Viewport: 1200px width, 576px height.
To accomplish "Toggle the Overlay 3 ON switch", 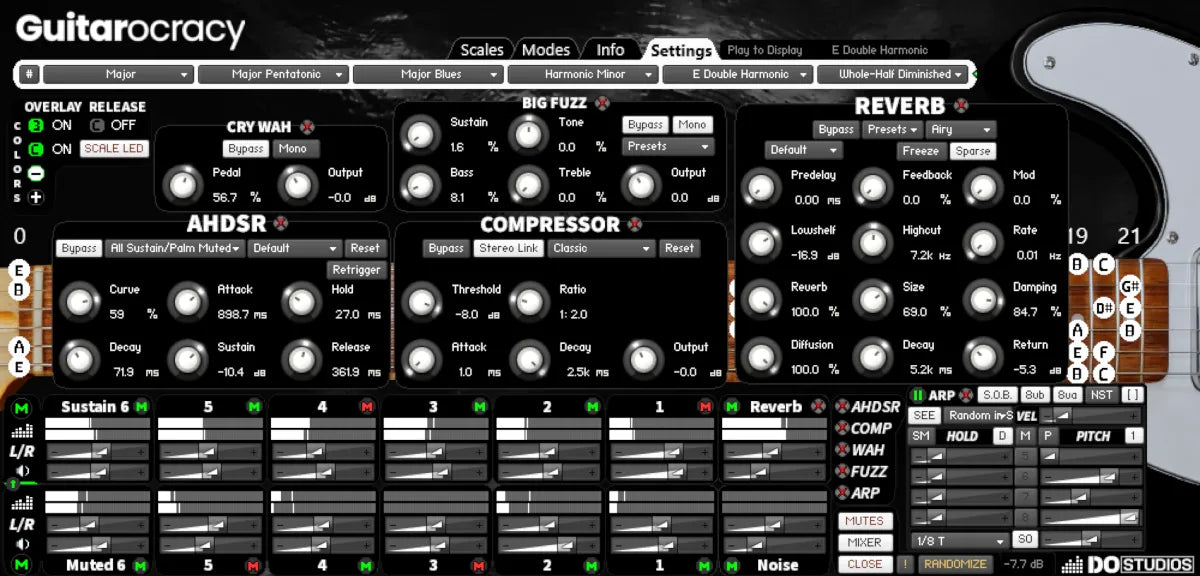I will coord(36,126).
